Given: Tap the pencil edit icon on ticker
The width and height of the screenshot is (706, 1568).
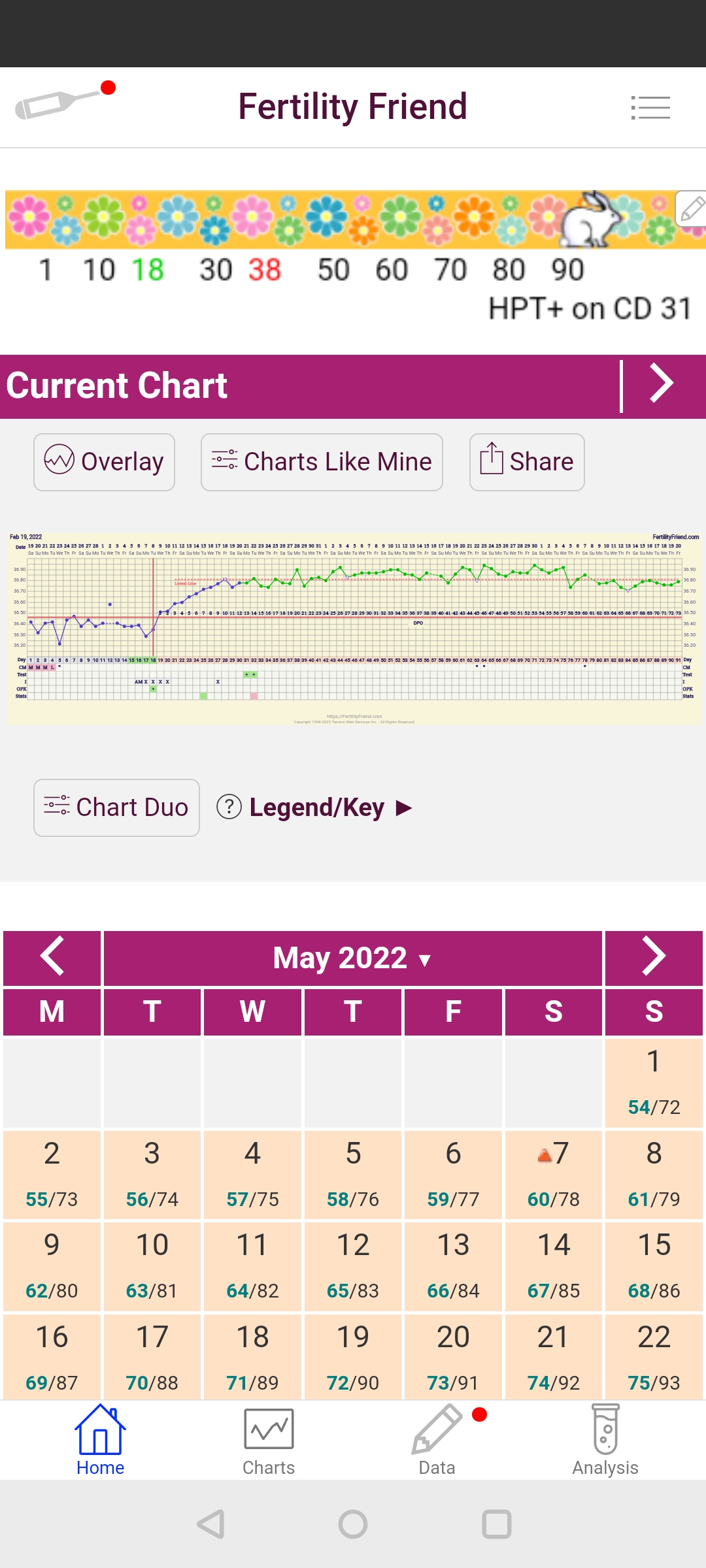Looking at the screenshot, I should 691,209.
